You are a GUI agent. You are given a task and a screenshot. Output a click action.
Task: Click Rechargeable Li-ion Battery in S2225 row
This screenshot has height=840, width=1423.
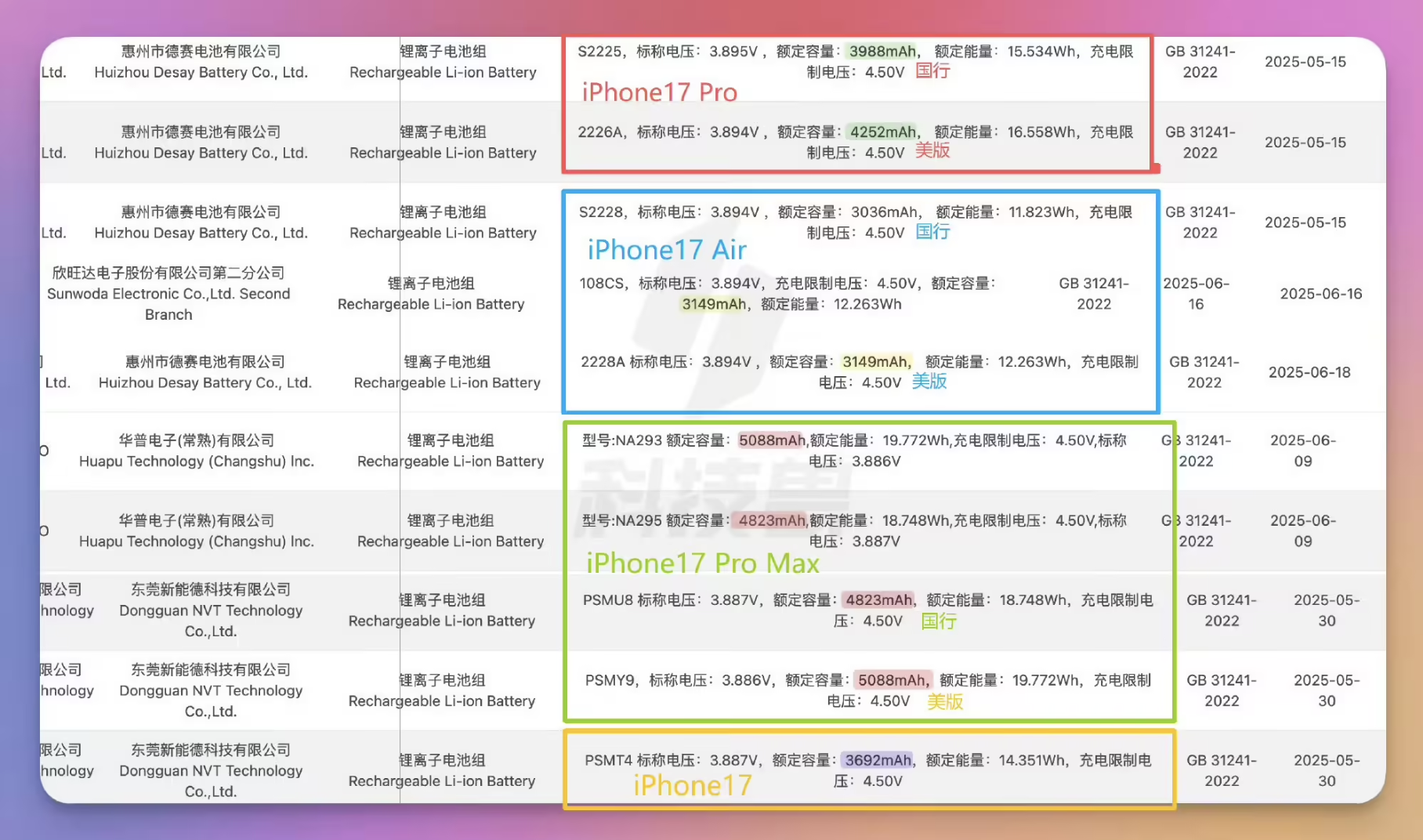coord(443,72)
